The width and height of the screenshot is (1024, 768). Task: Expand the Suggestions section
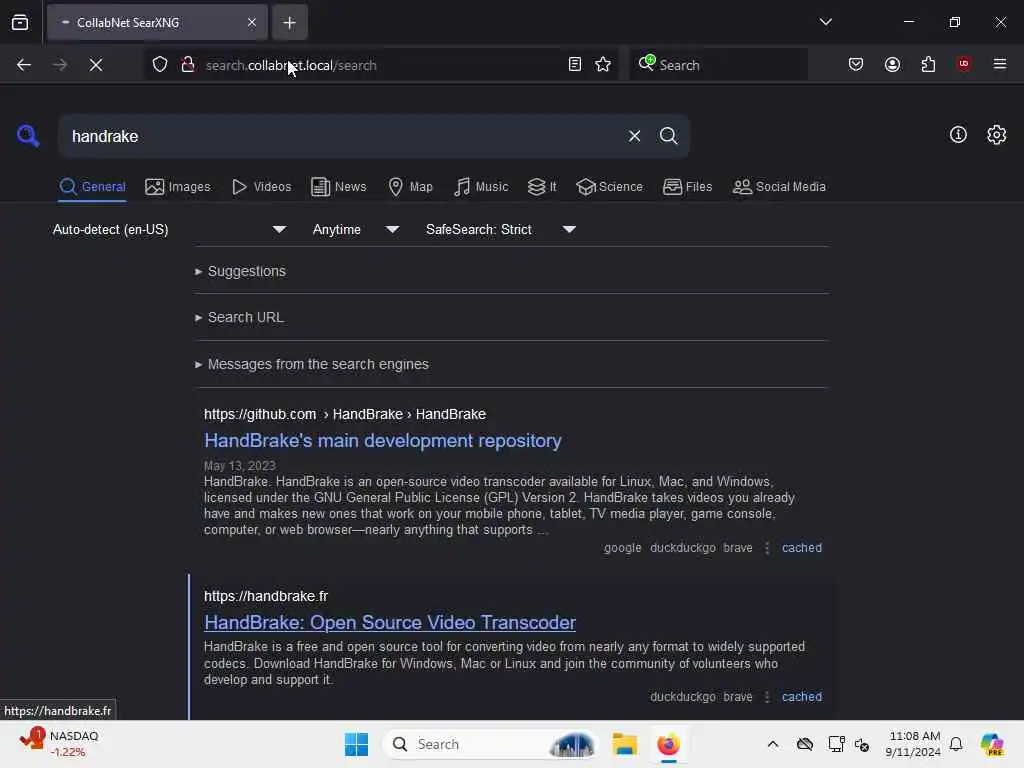240,271
